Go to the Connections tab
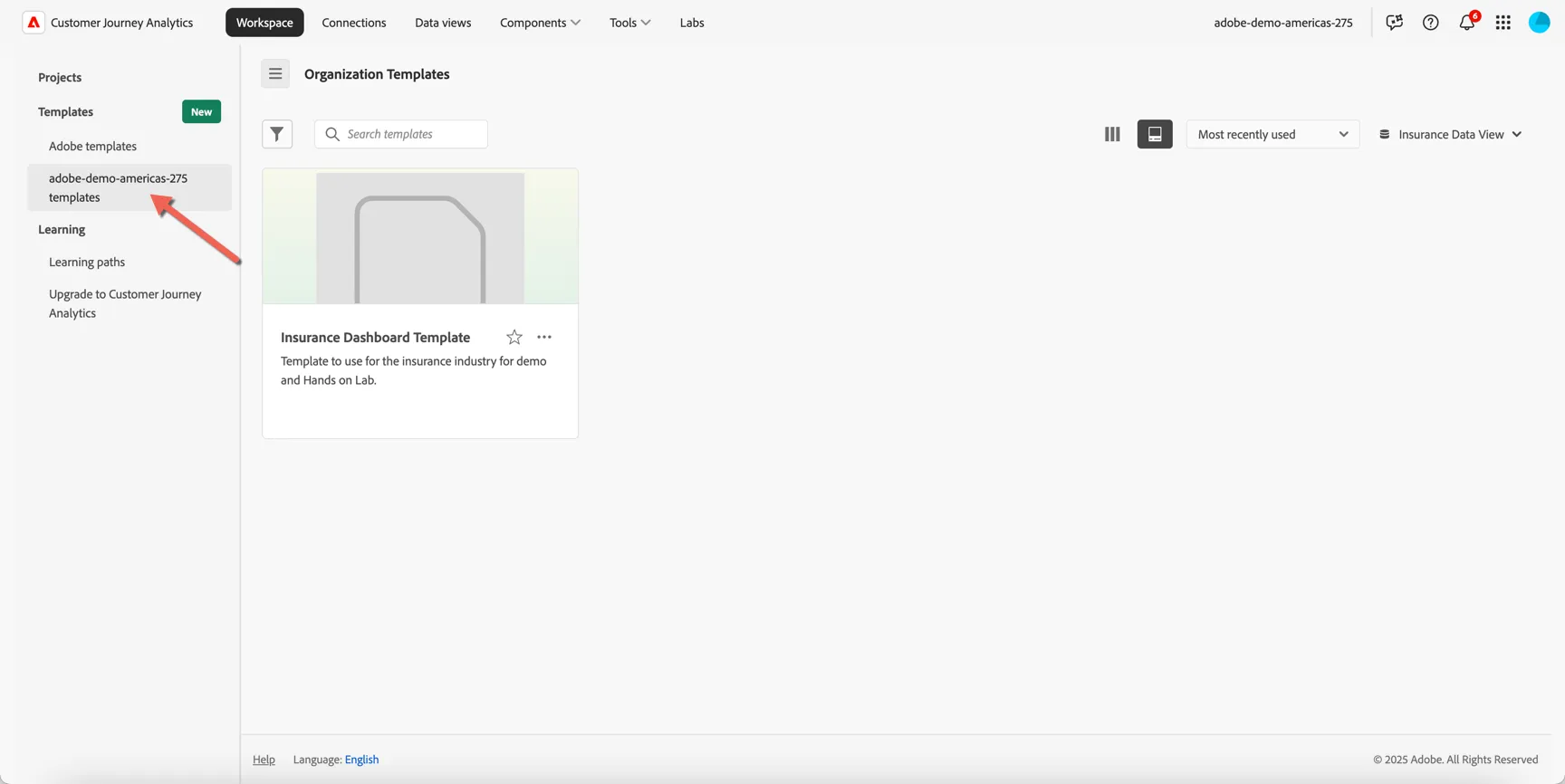The image size is (1565, 784). coord(354,23)
